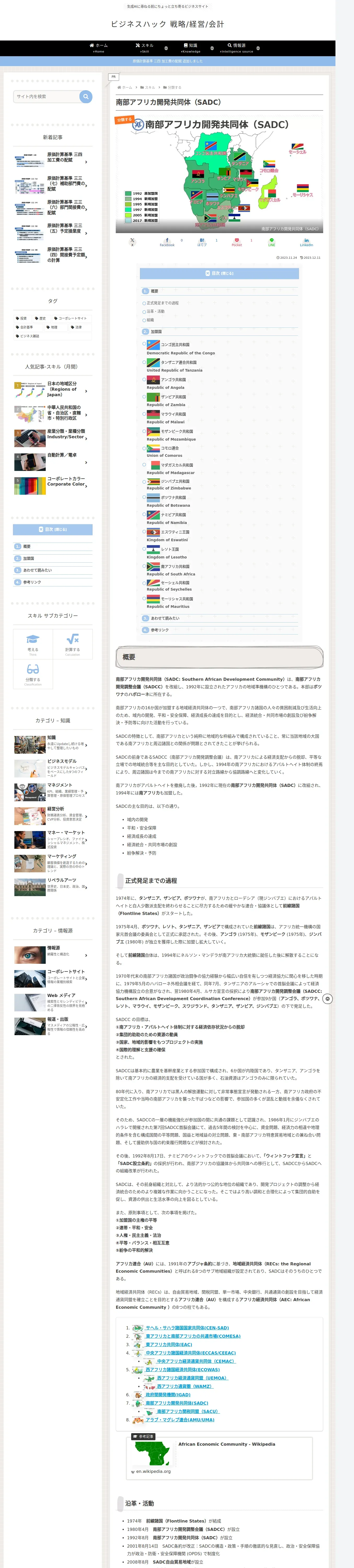Share the article on LinkedIn
This screenshot has width=354, height=1568.
click(306, 242)
